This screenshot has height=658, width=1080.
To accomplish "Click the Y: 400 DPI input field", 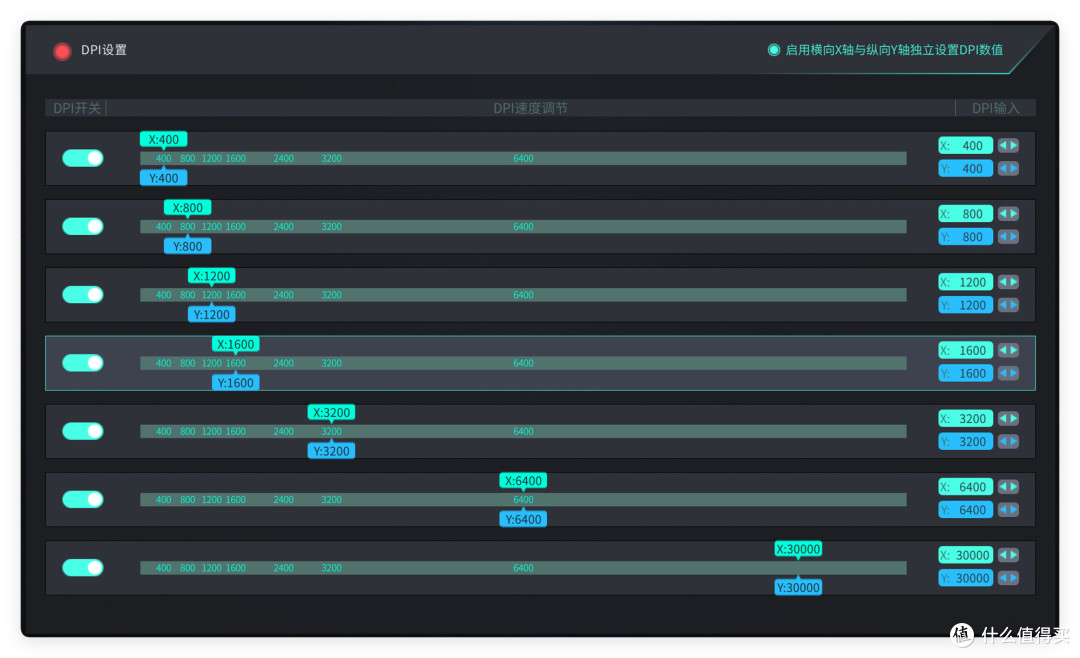I will tap(966, 168).
